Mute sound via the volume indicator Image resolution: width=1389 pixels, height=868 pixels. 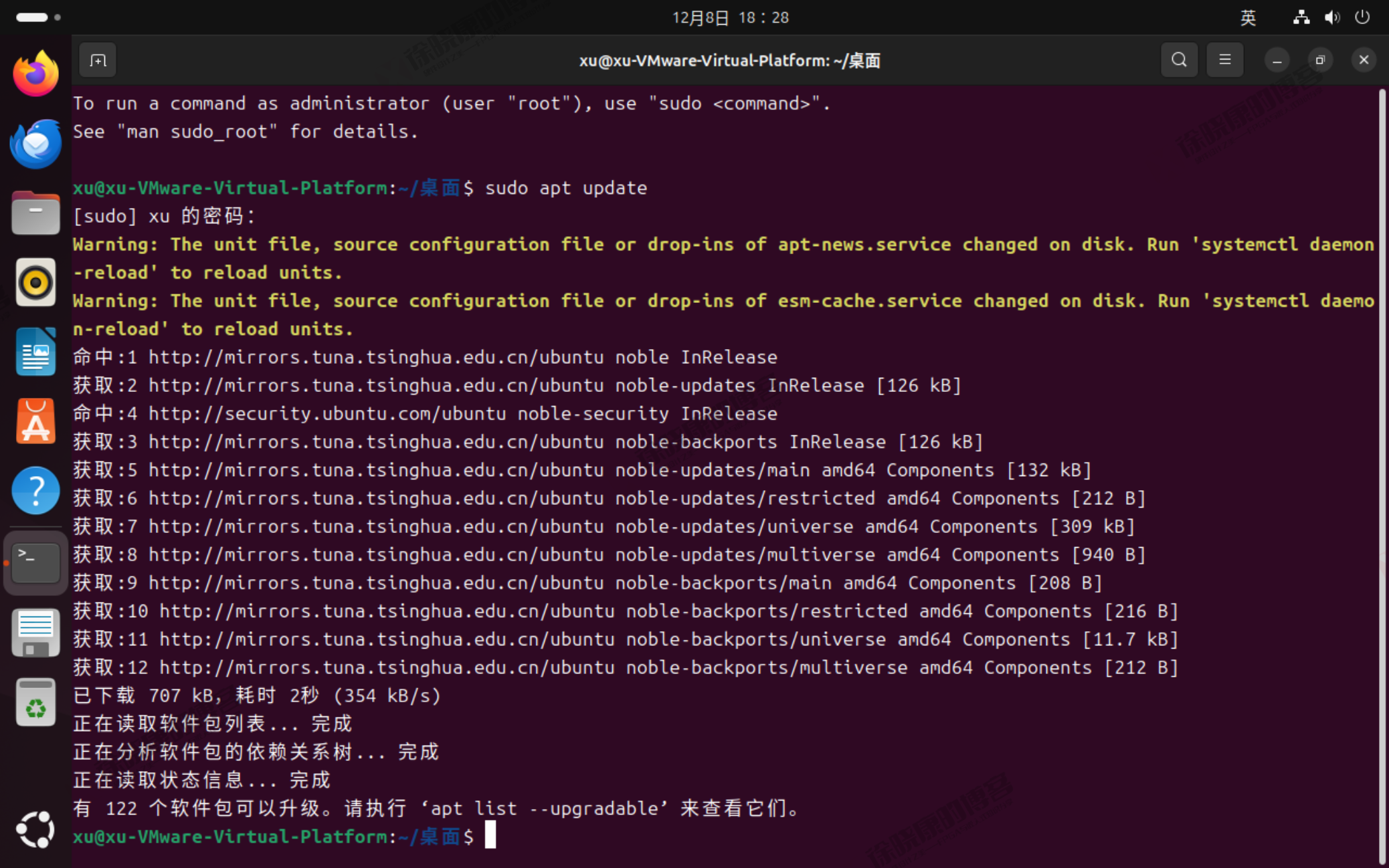coord(1331,17)
